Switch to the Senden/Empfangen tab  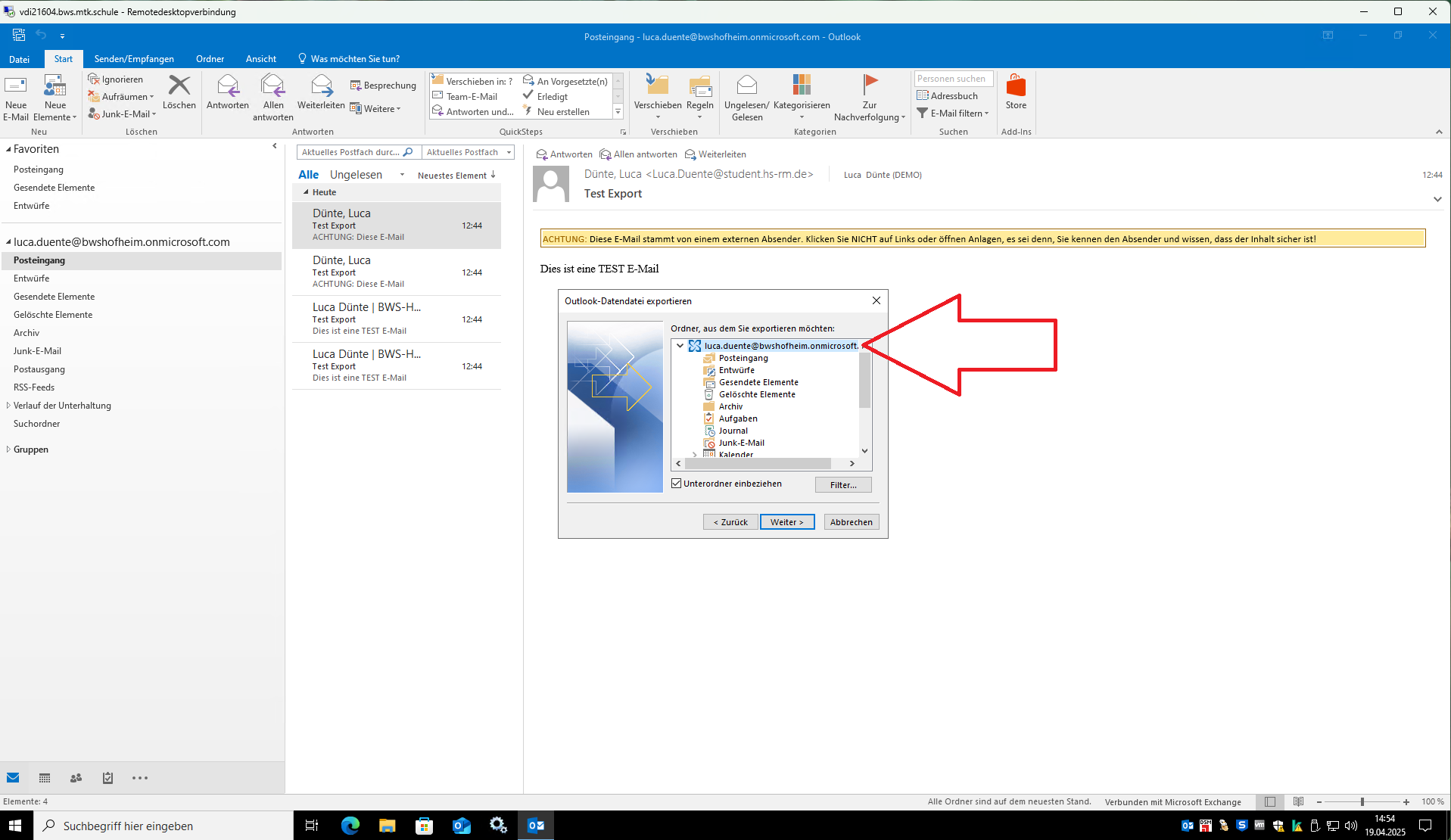pos(134,59)
